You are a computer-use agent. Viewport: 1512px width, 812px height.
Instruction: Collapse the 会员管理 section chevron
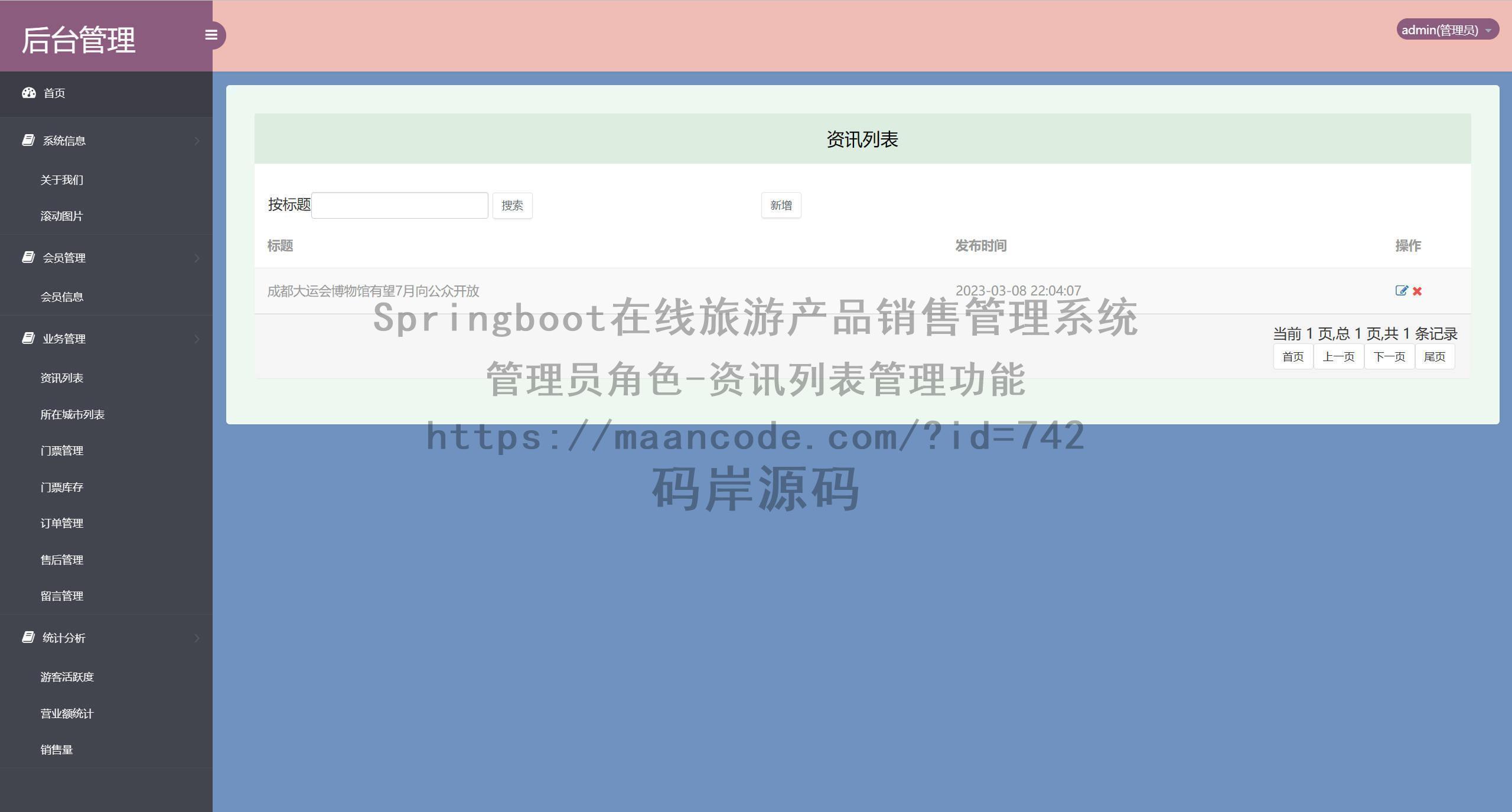coord(197,258)
